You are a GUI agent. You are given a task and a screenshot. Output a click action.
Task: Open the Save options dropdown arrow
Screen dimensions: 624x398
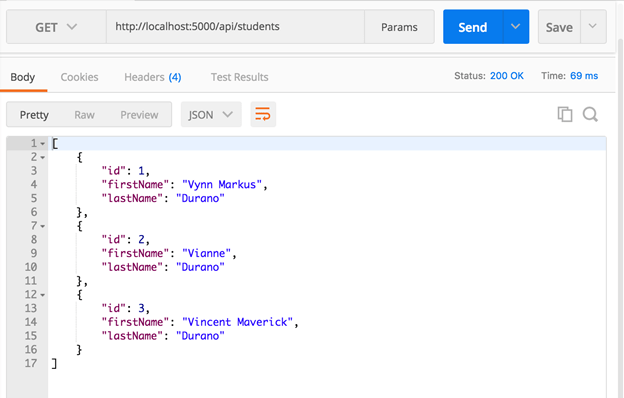593,27
